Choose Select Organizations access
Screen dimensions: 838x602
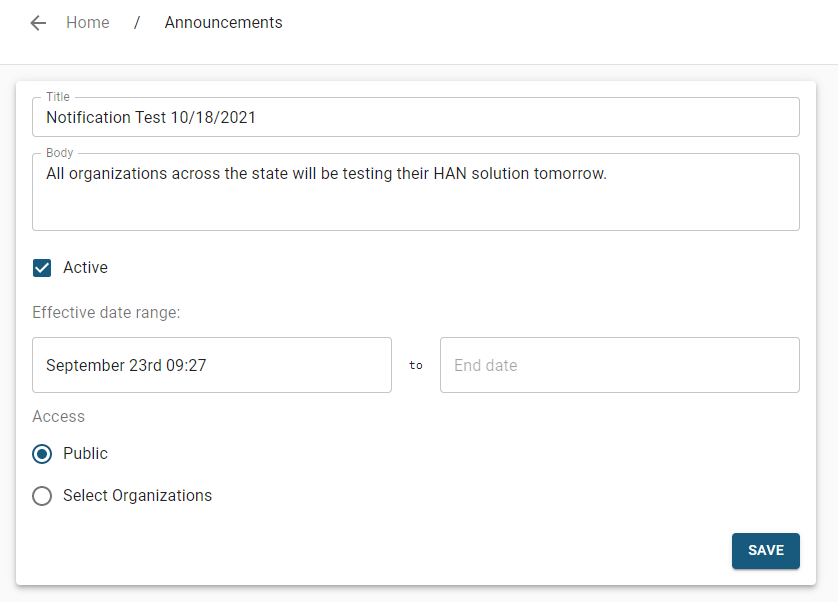click(x=41, y=495)
